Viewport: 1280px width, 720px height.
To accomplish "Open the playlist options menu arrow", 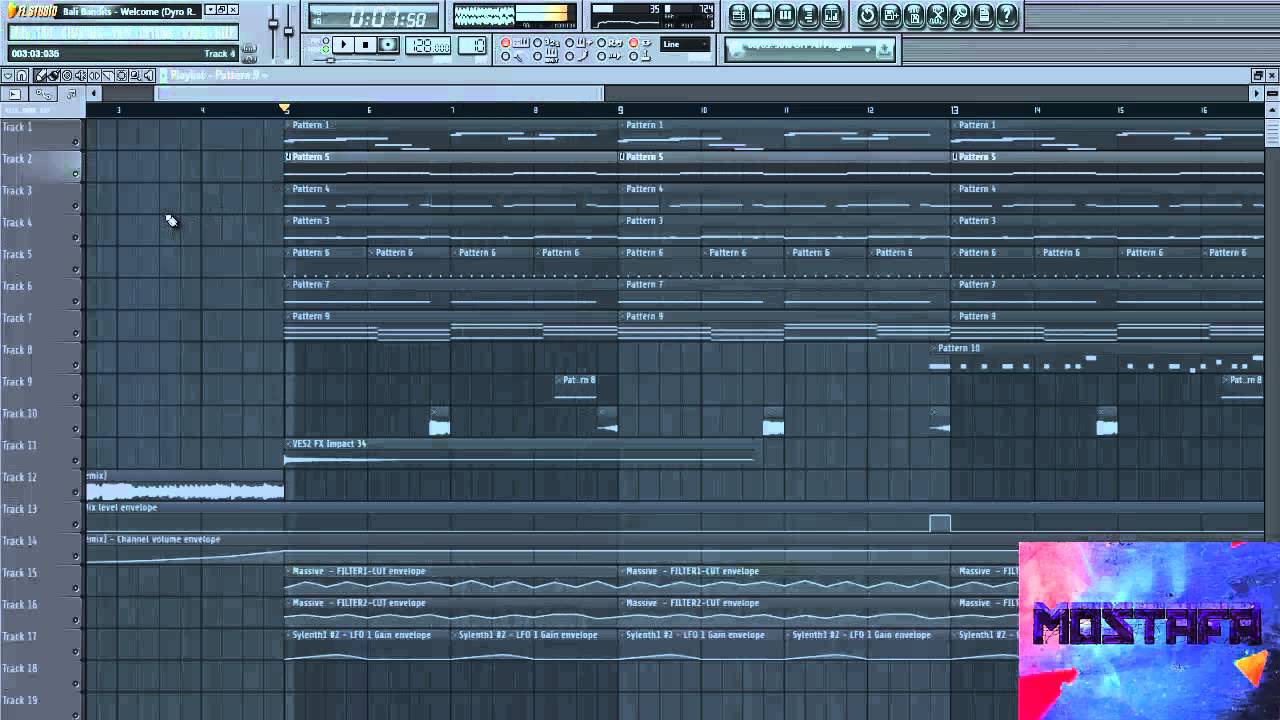I will click(7, 76).
